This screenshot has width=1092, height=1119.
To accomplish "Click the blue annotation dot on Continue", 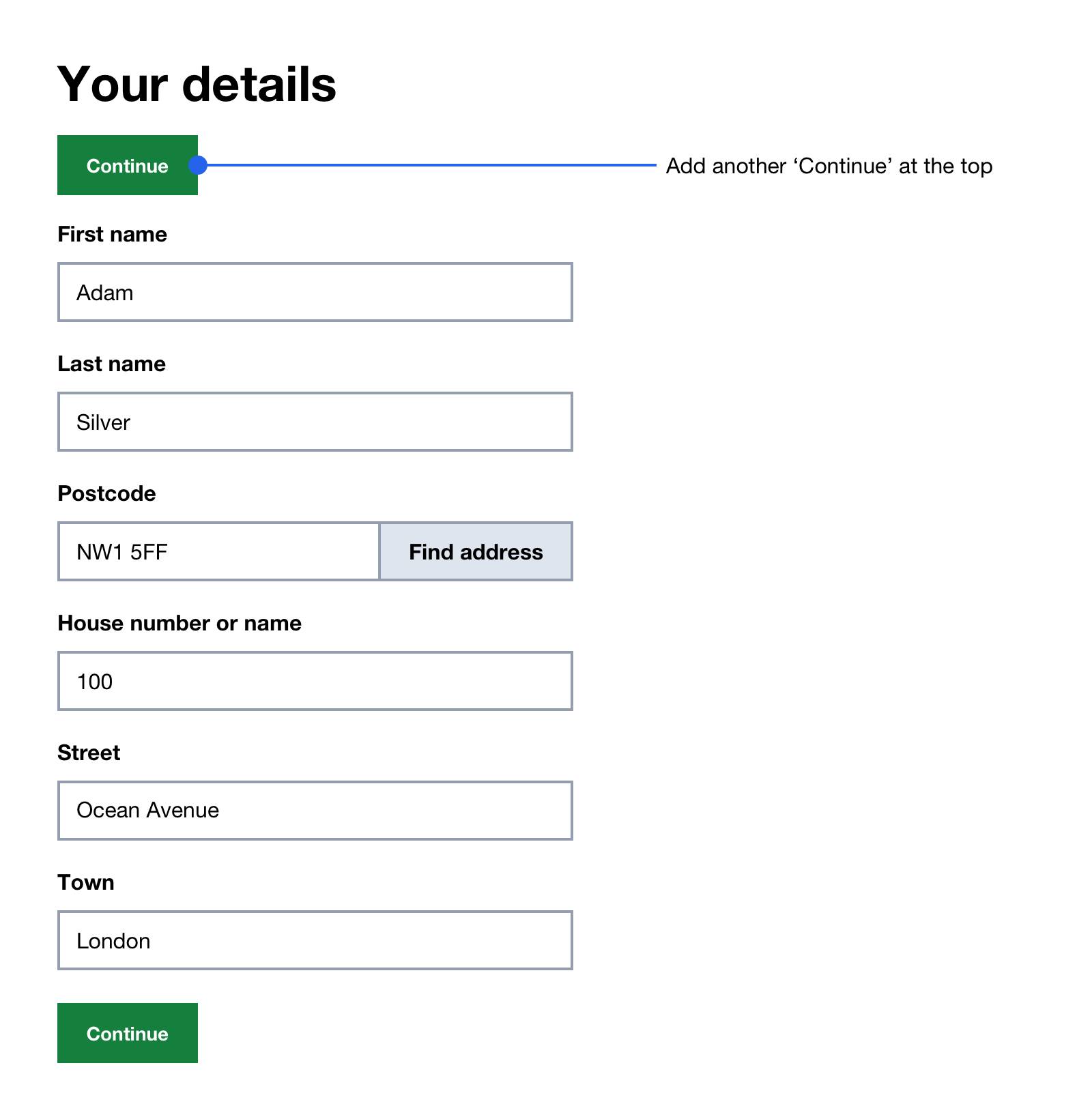I will pos(197,164).
